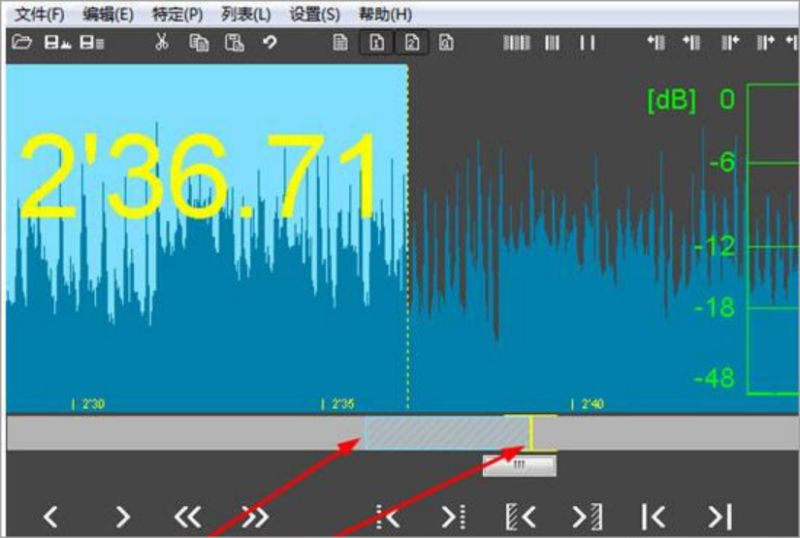Open the 设置(S) menu
This screenshot has height=538, width=800.
314,14
